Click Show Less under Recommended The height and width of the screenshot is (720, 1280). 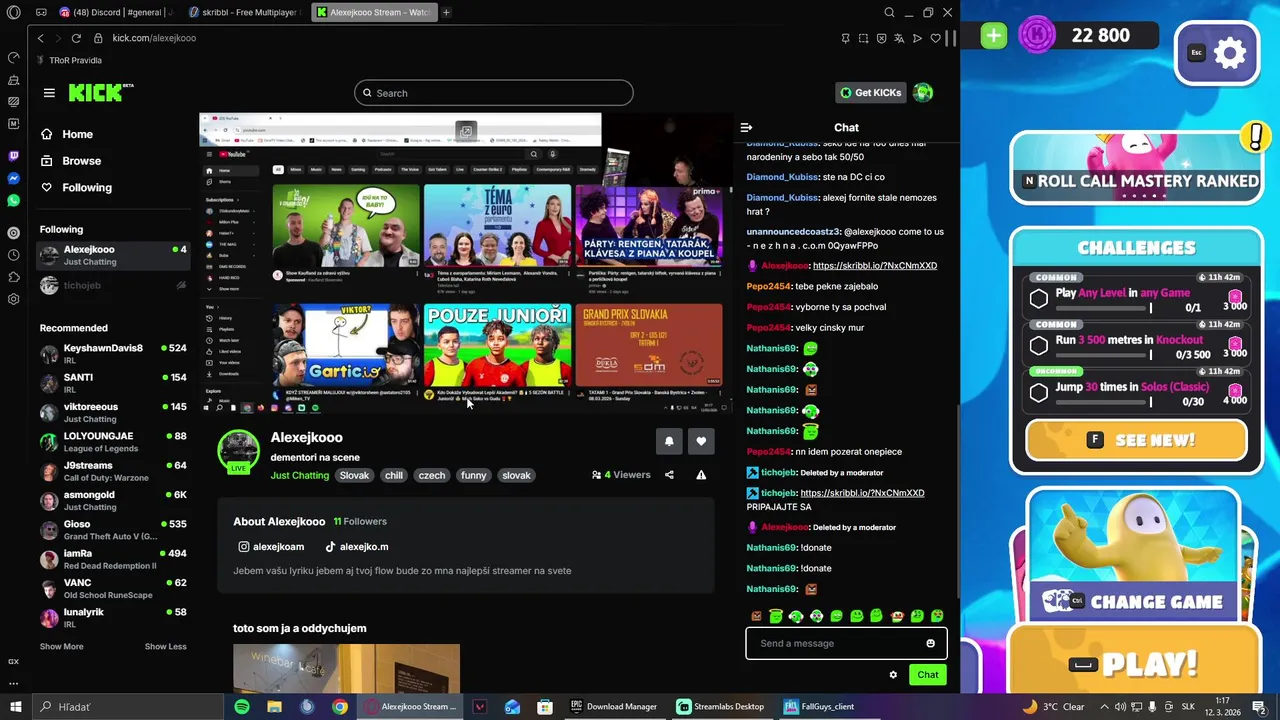(165, 646)
